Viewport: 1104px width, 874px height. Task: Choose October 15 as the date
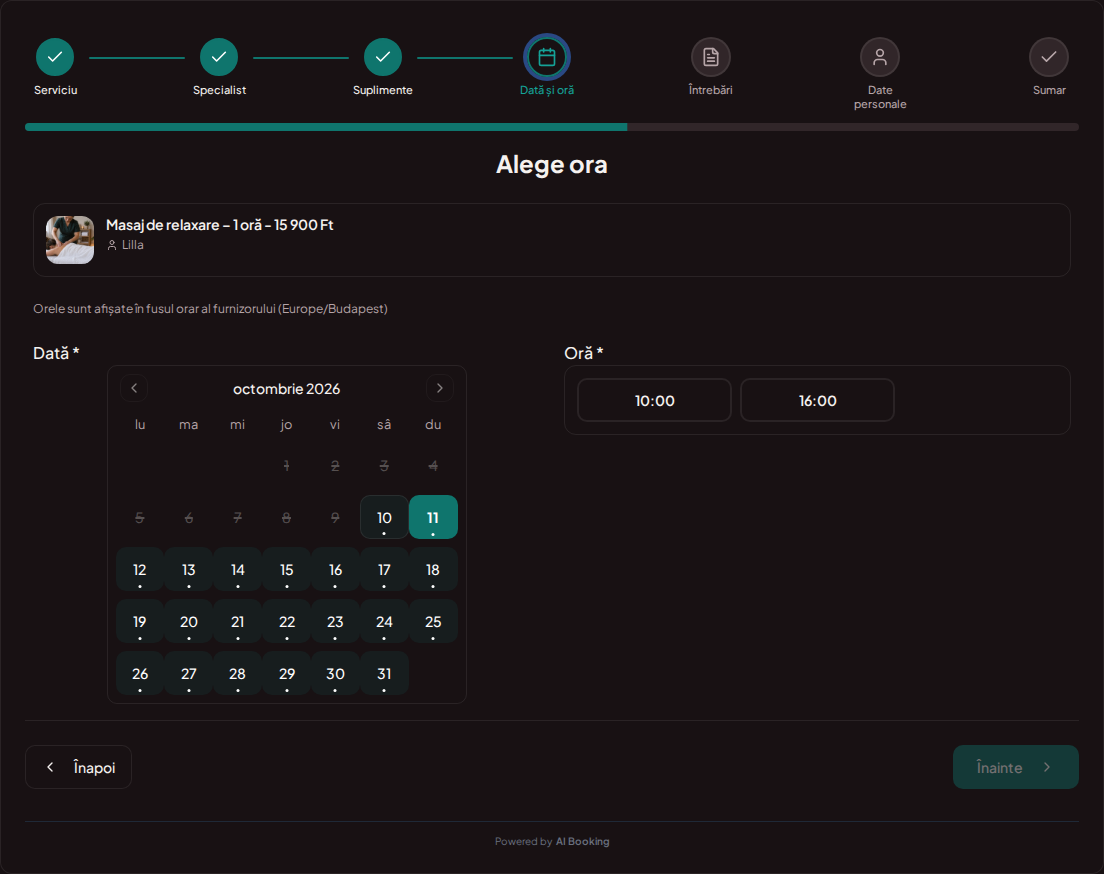click(x=287, y=570)
